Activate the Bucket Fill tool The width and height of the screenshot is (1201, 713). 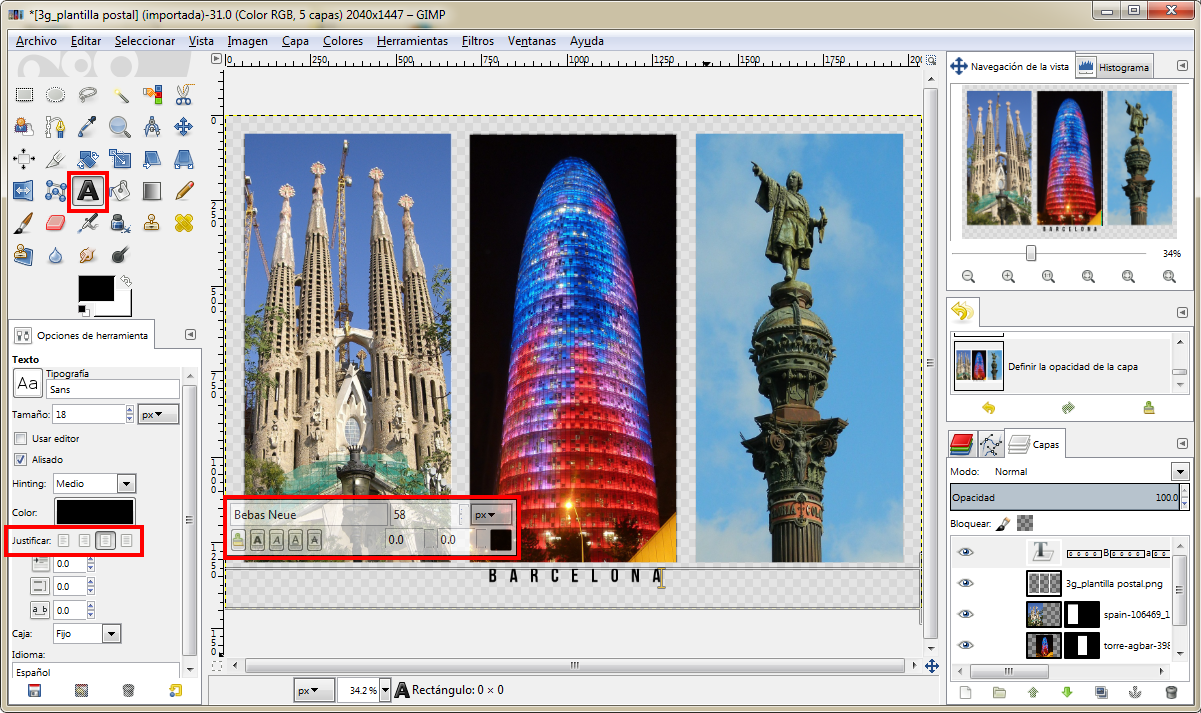[119, 190]
